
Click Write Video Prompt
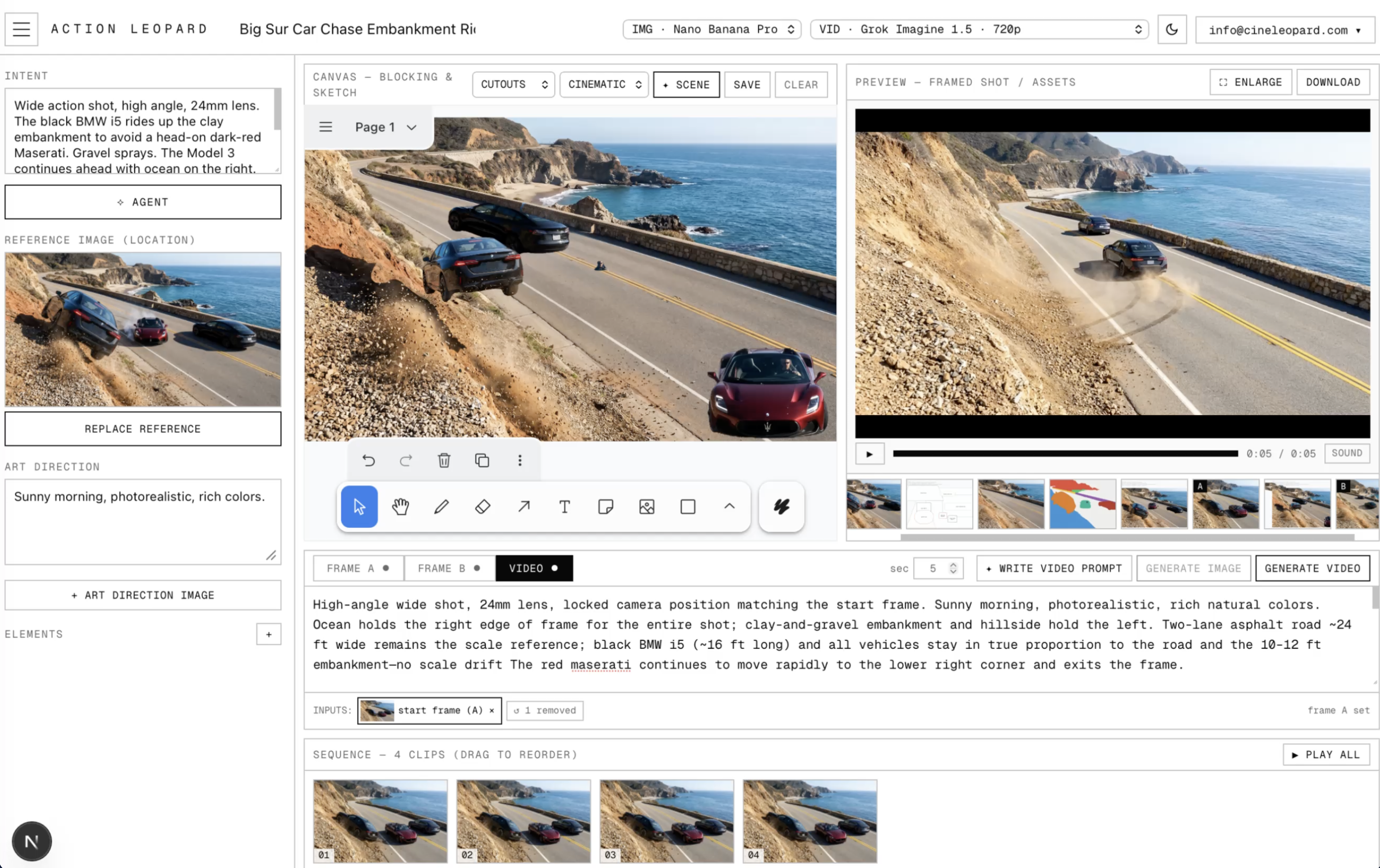point(1054,568)
